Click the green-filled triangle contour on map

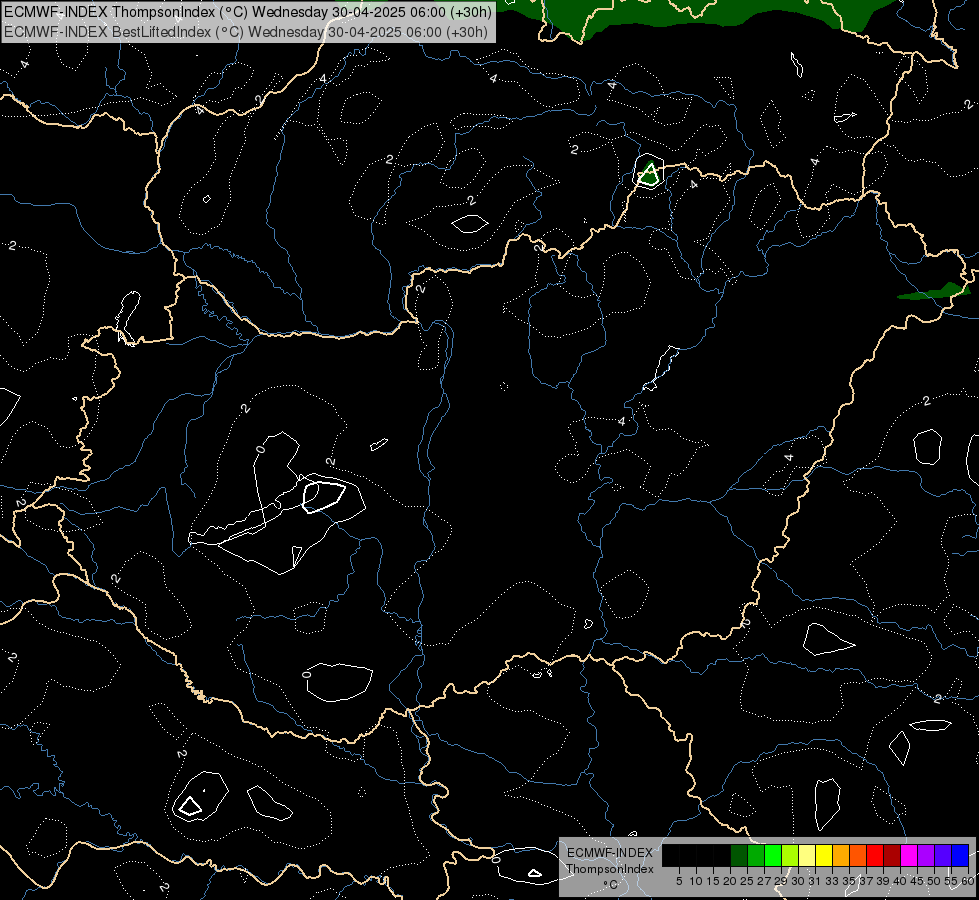(649, 174)
